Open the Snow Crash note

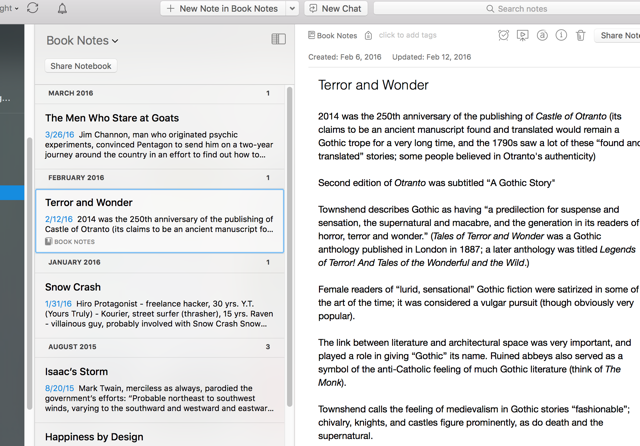click(160, 305)
